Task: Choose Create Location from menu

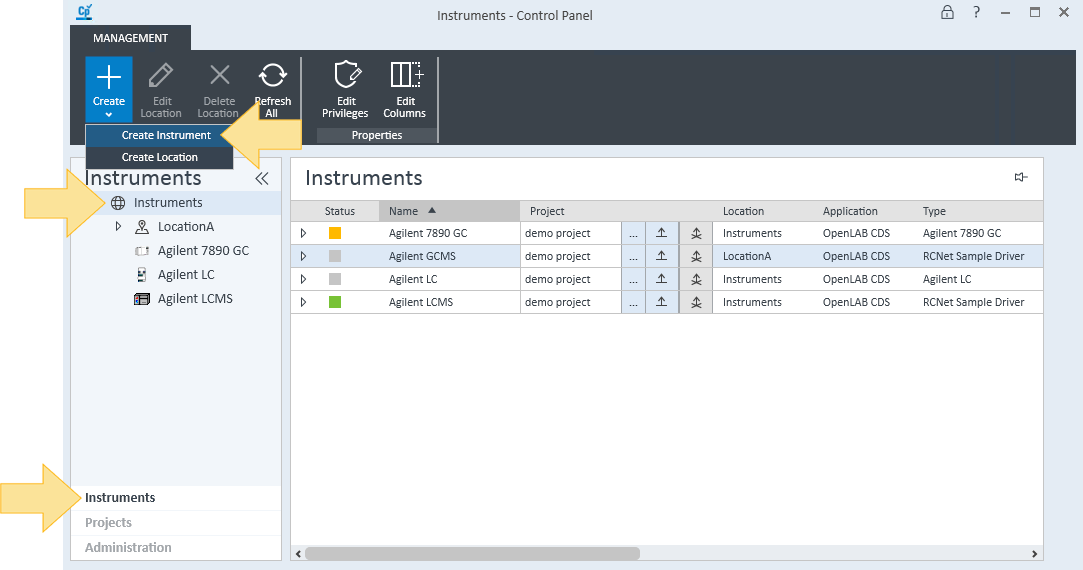Action: [x=160, y=158]
